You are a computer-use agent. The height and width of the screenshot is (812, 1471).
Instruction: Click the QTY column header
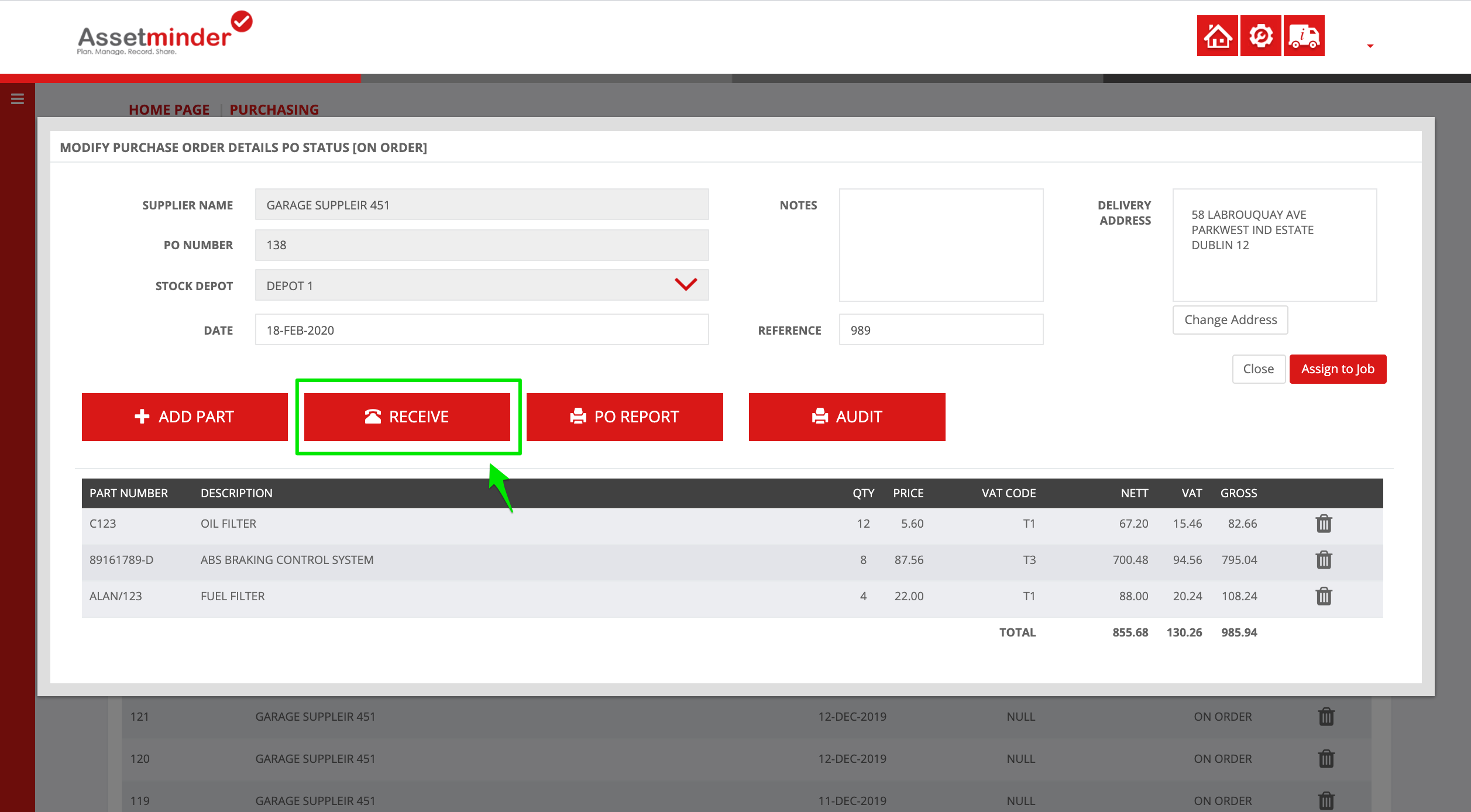(863, 493)
